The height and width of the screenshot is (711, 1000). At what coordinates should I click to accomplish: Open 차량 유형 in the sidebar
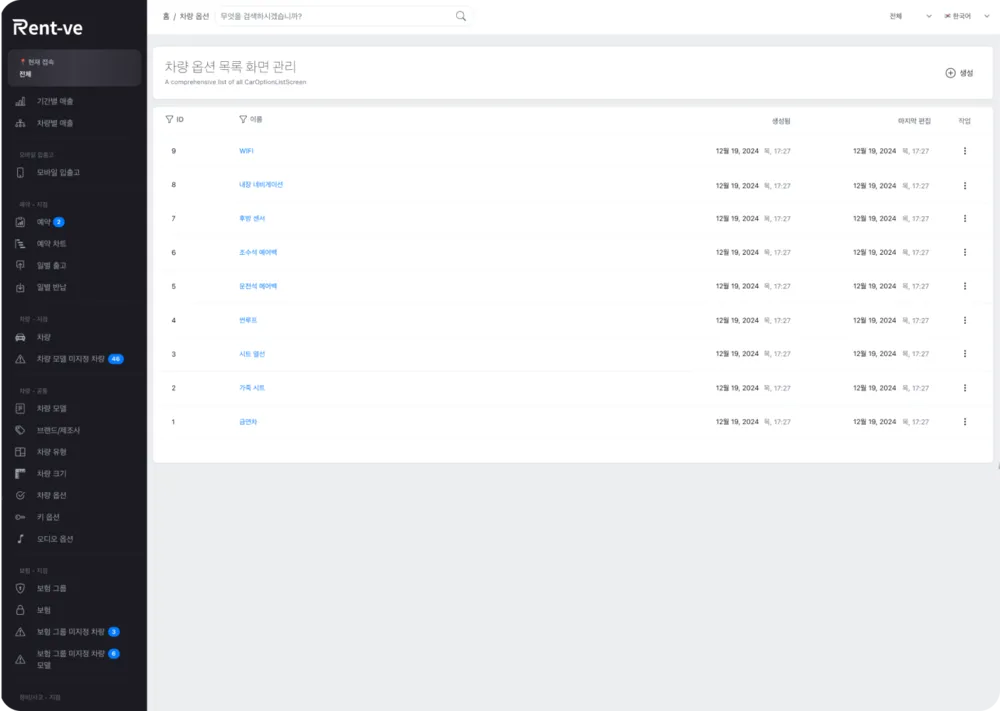[x=52, y=452]
